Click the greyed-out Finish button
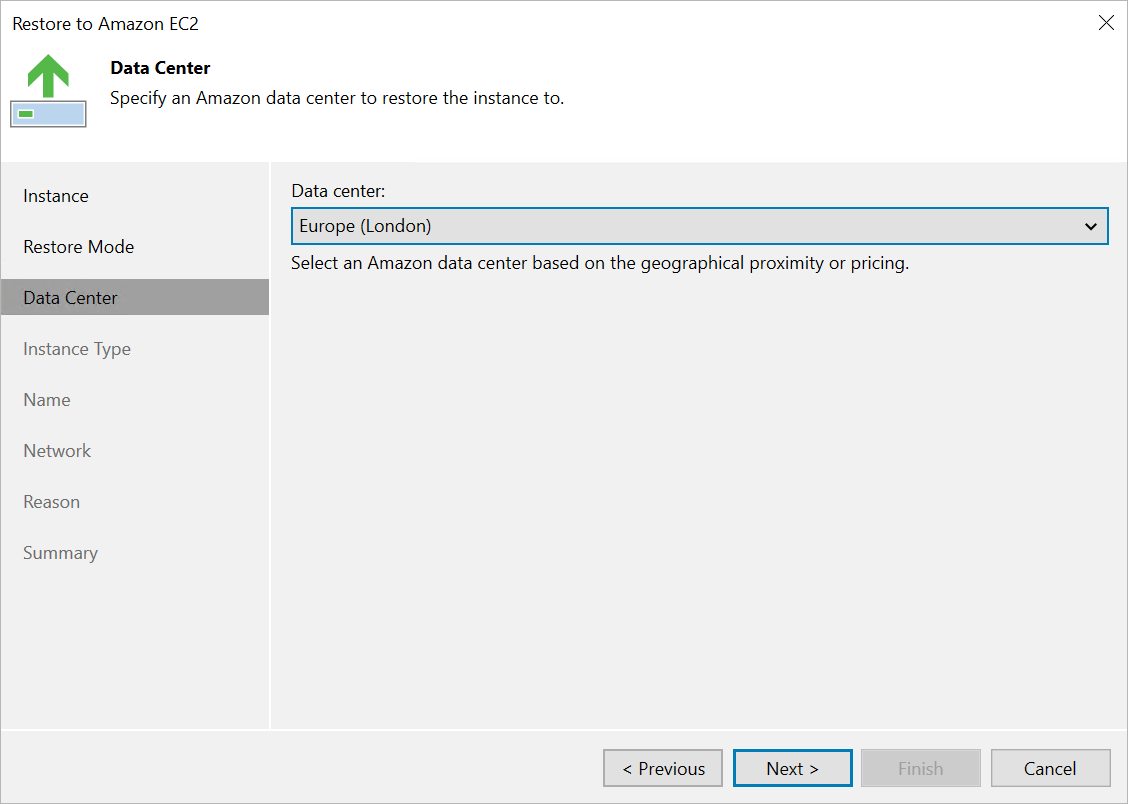Viewport: 1128px width, 804px height. pyautogui.click(x=920, y=768)
